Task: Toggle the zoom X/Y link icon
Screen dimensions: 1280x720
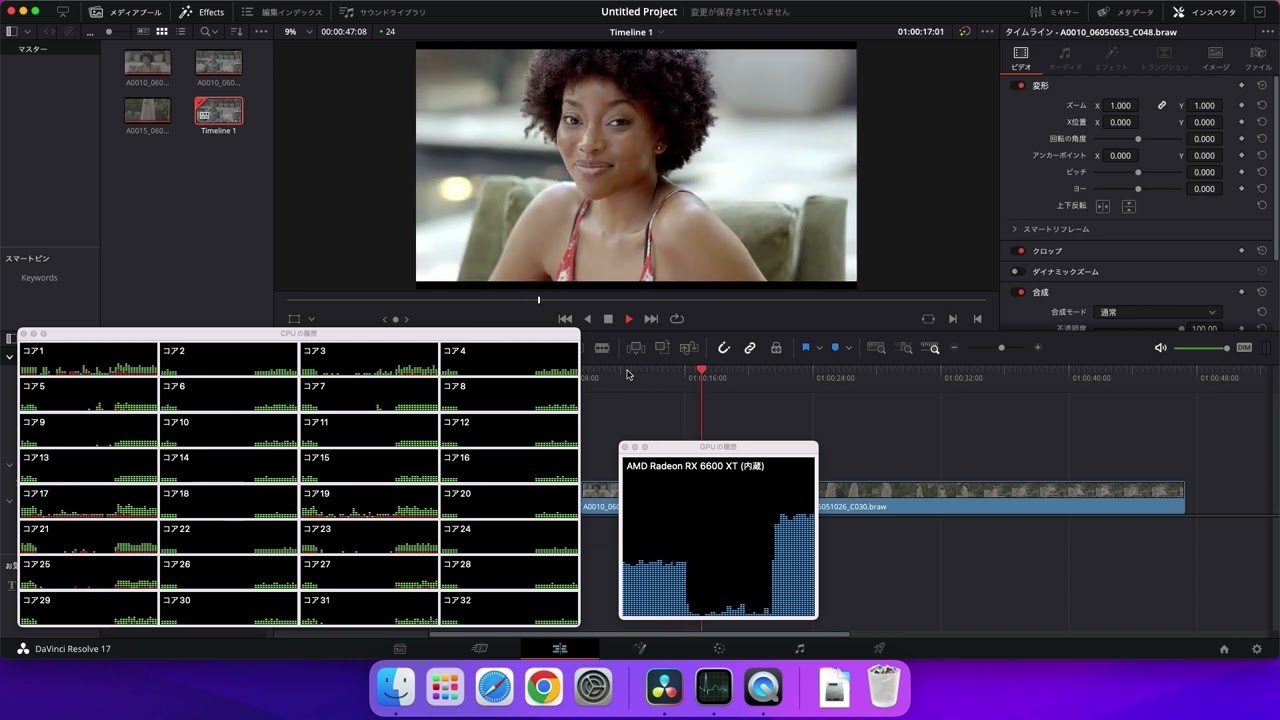Action: click(1162, 105)
